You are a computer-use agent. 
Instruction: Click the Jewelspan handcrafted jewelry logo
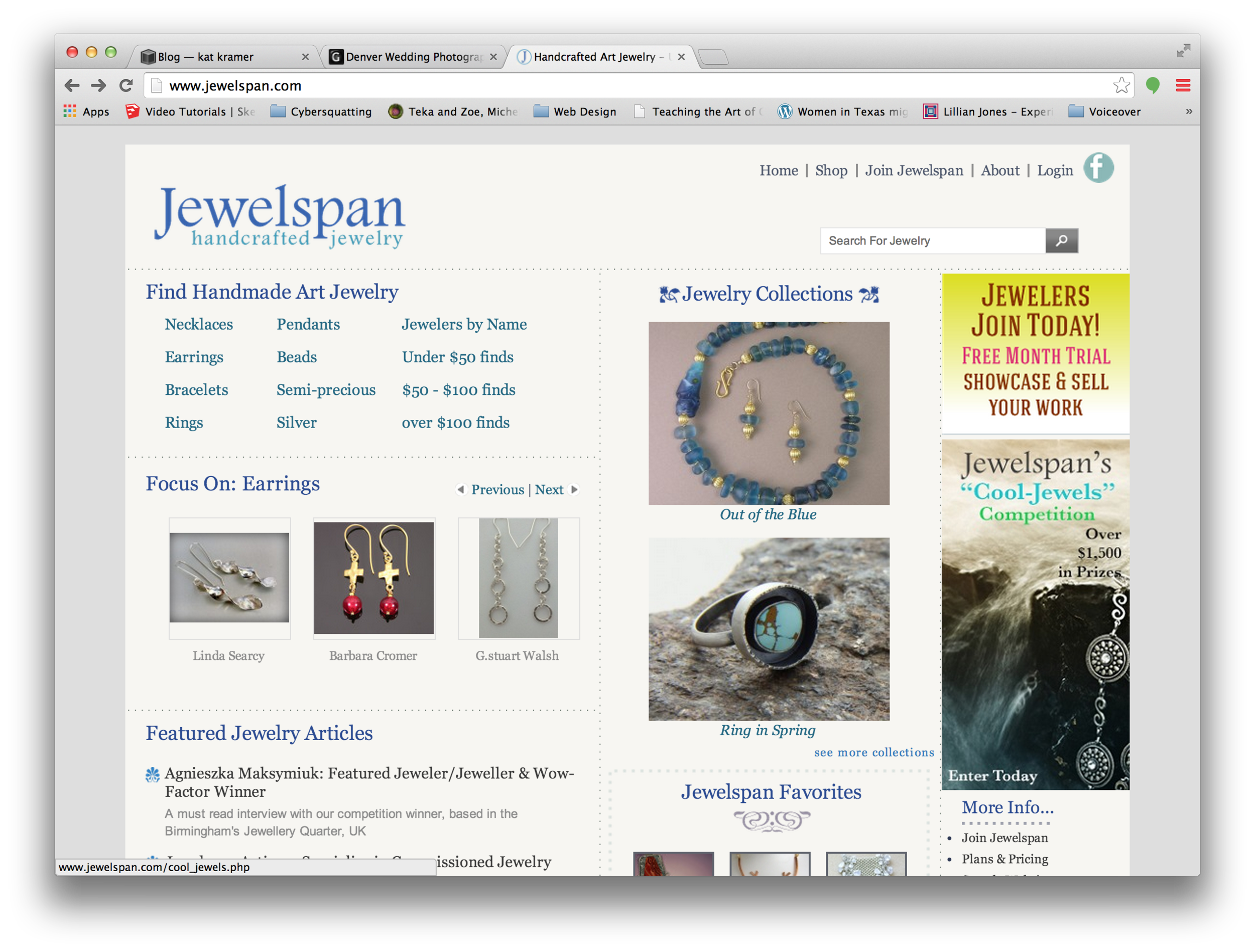pyautogui.click(x=279, y=217)
